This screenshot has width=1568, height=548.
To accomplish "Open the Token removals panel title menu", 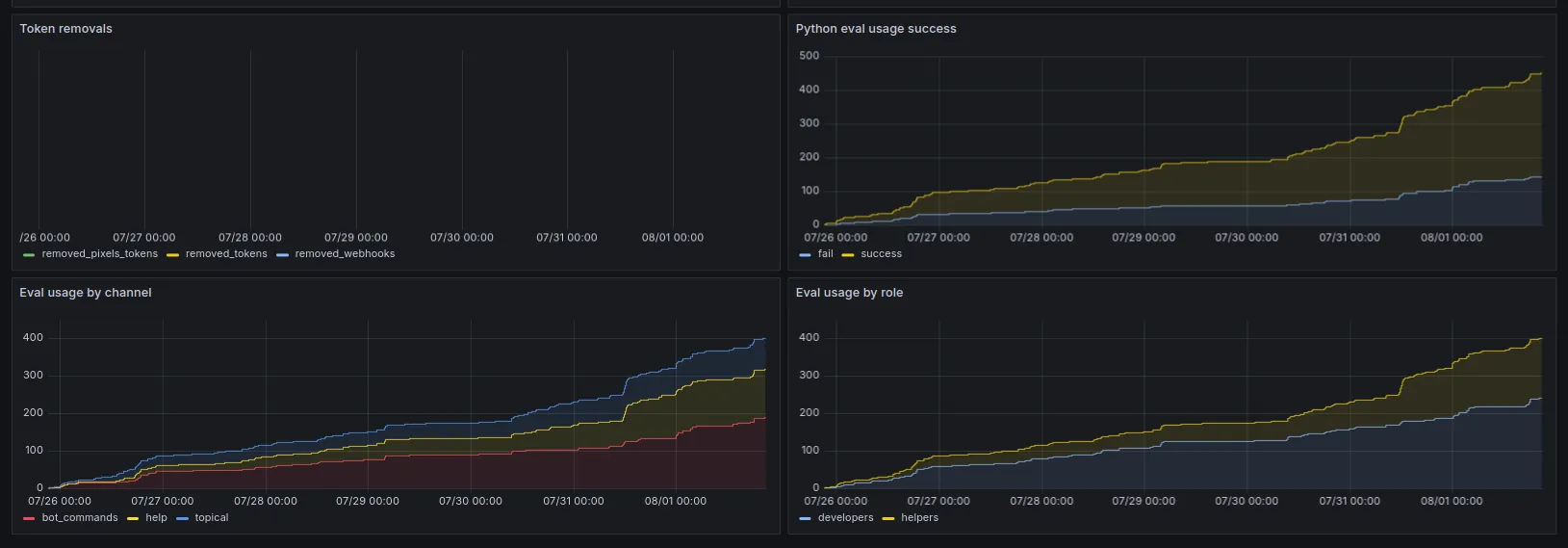I will [65, 29].
